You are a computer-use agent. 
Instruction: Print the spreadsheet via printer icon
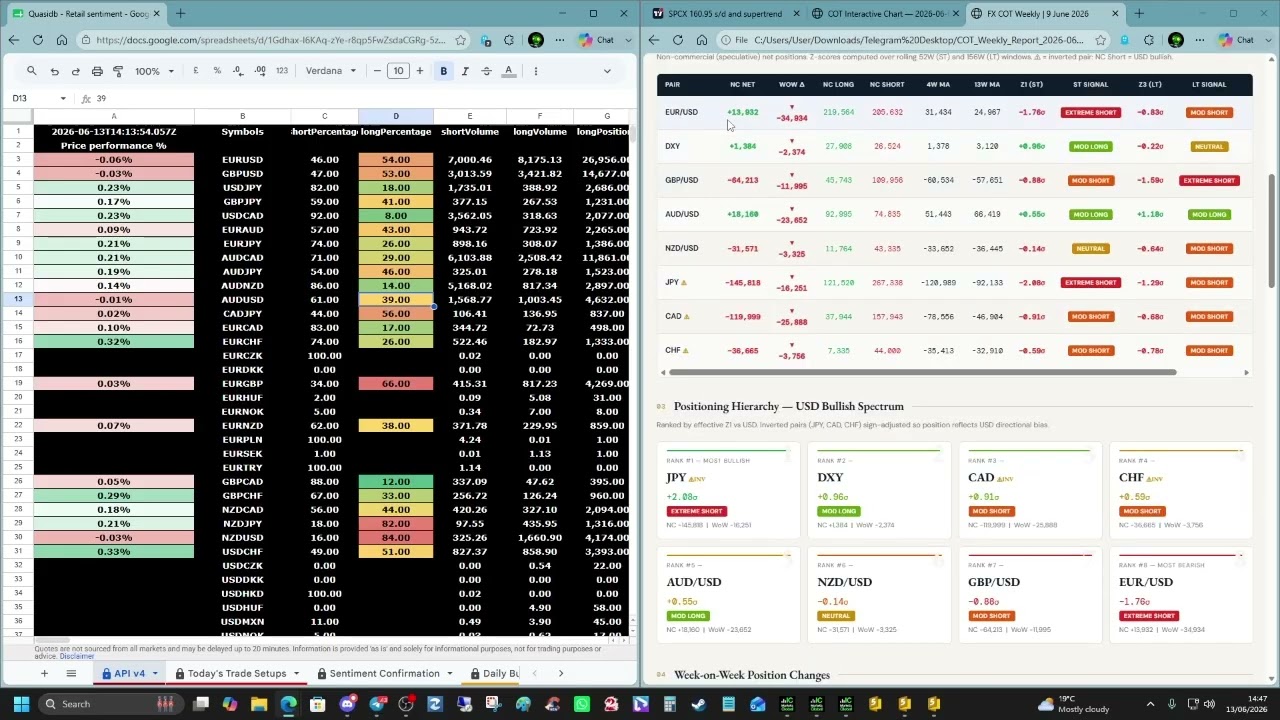point(97,71)
